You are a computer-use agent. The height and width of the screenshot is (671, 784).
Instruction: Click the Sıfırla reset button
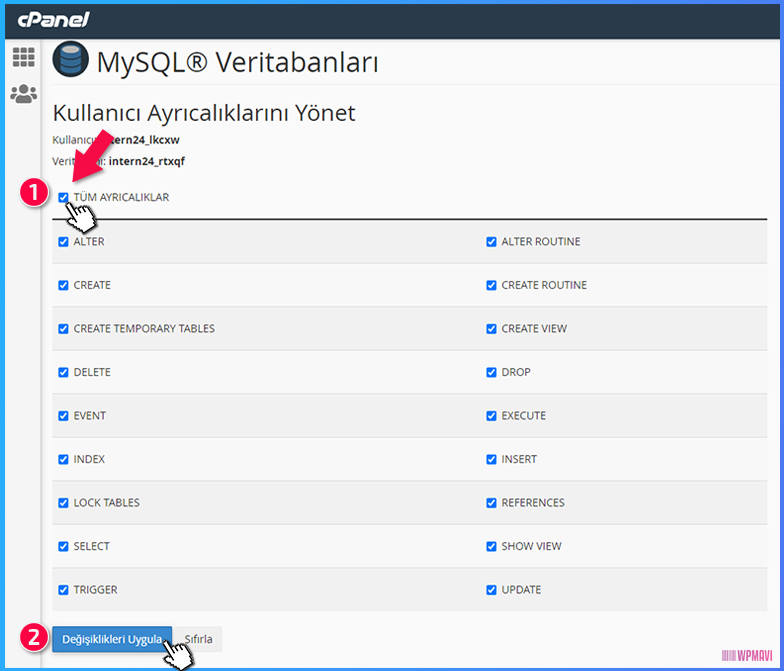pos(198,639)
